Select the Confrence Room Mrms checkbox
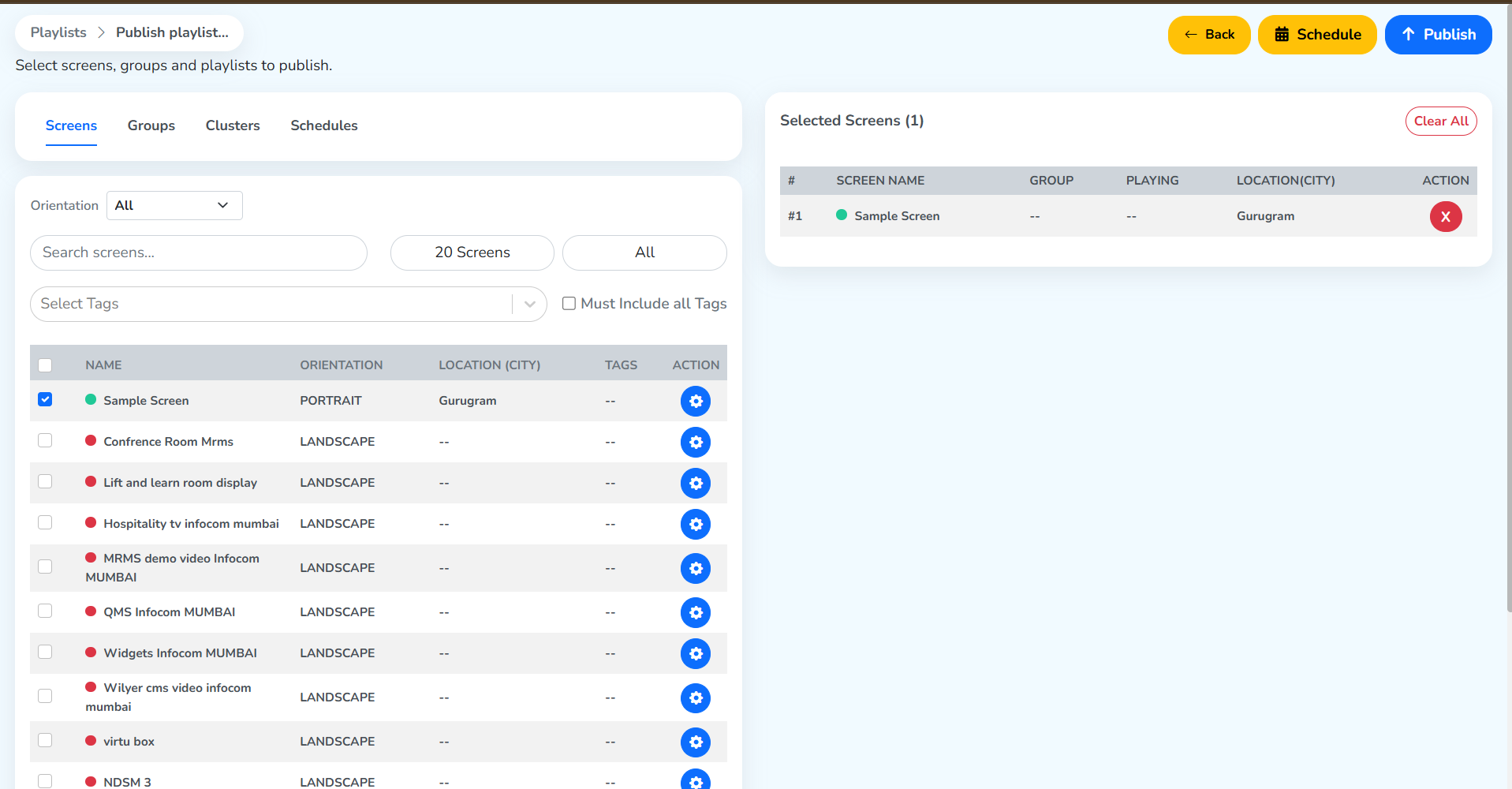 [45, 440]
